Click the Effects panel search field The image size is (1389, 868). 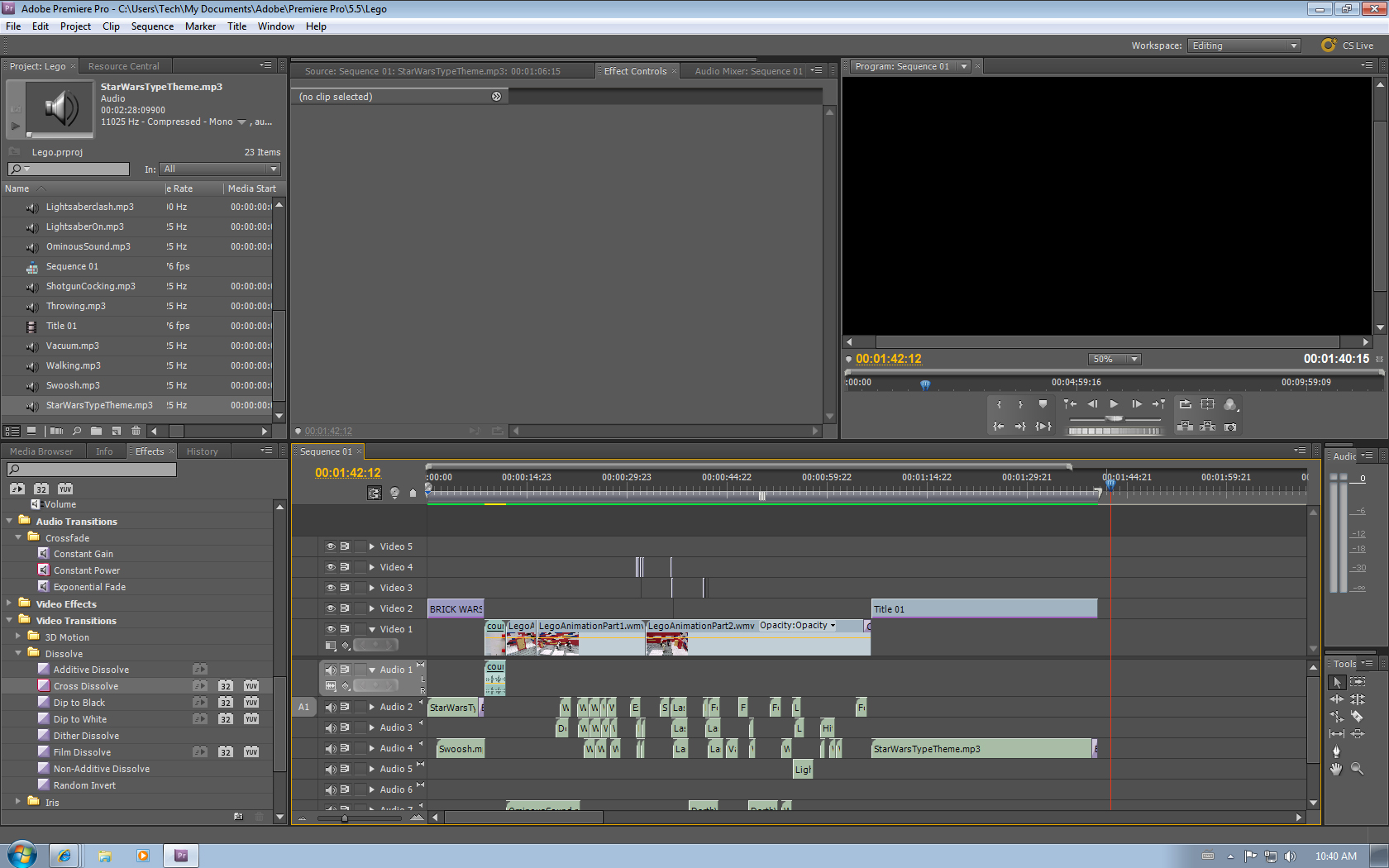click(x=92, y=470)
